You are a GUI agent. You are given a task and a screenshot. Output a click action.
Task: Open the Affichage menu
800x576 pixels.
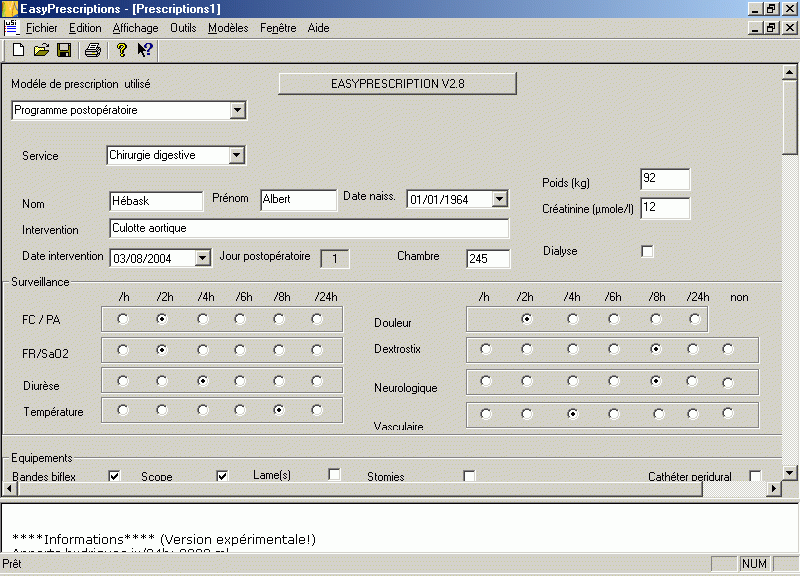click(135, 28)
